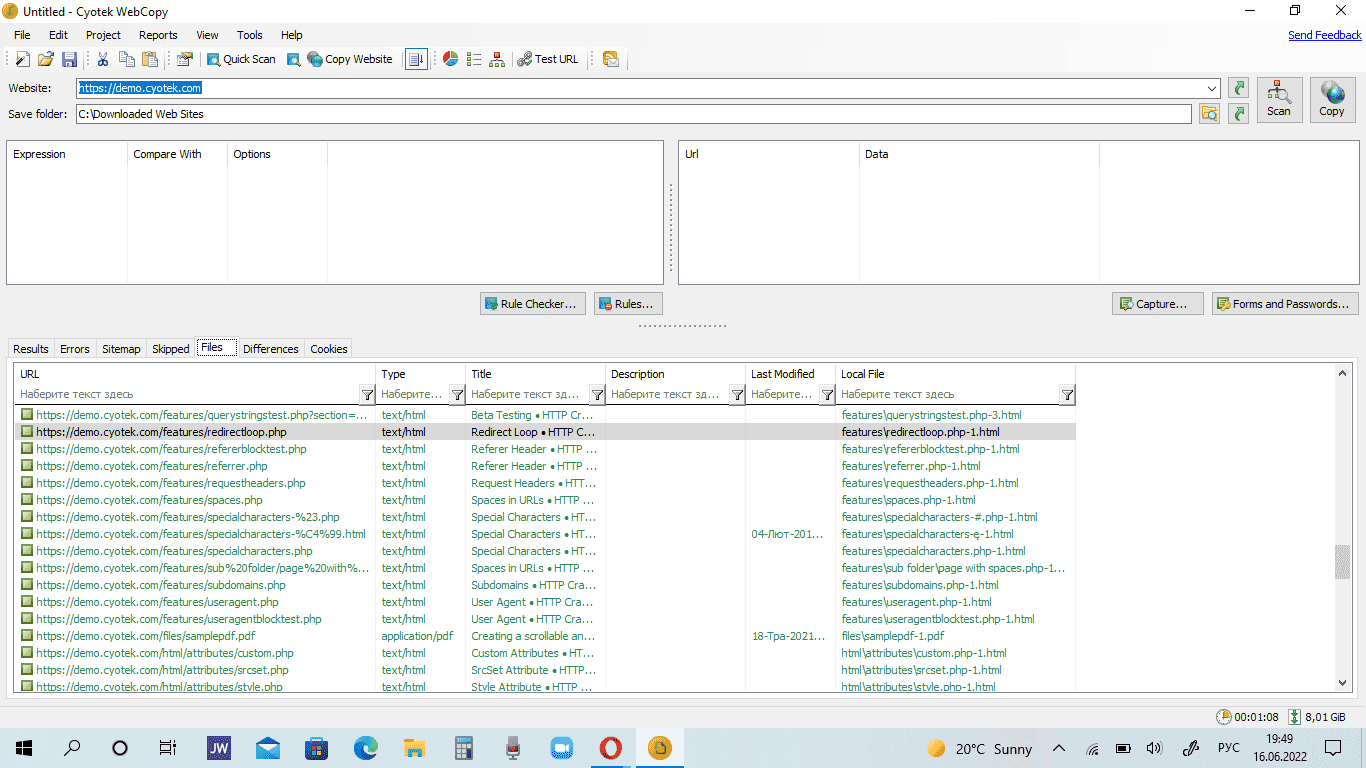This screenshot has width=1366, height=768.
Task: Click the Copy Website toolbar icon
Action: pyautogui.click(x=349, y=59)
